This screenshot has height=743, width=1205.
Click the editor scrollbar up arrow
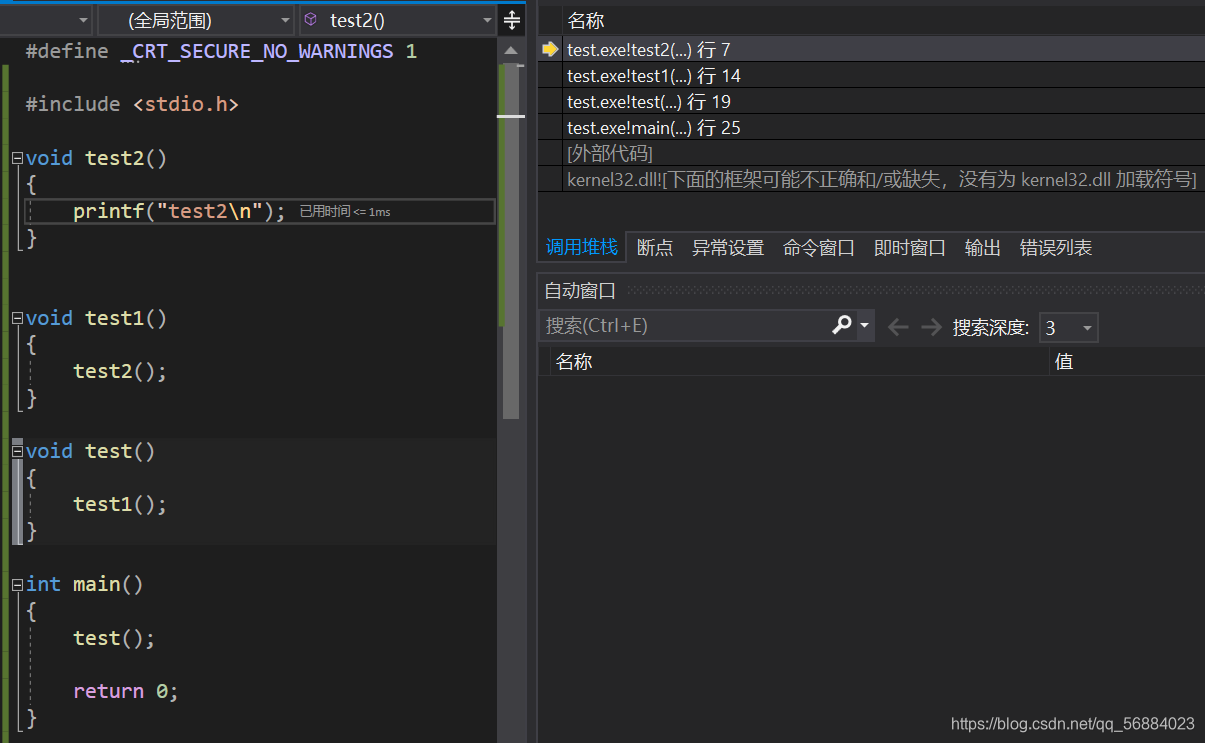pyautogui.click(x=511, y=50)
